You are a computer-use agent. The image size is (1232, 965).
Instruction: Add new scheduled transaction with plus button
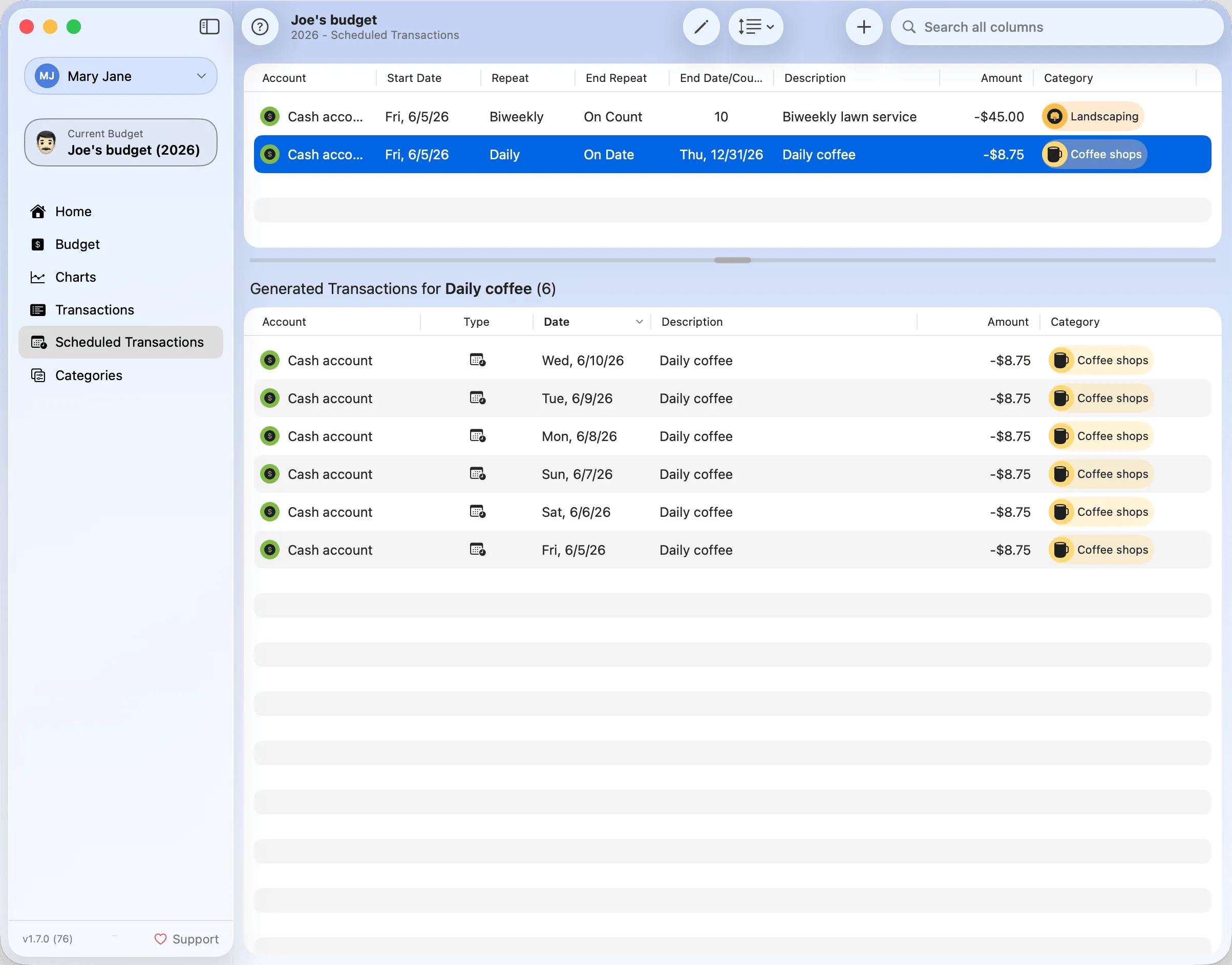tap(864, 27)
